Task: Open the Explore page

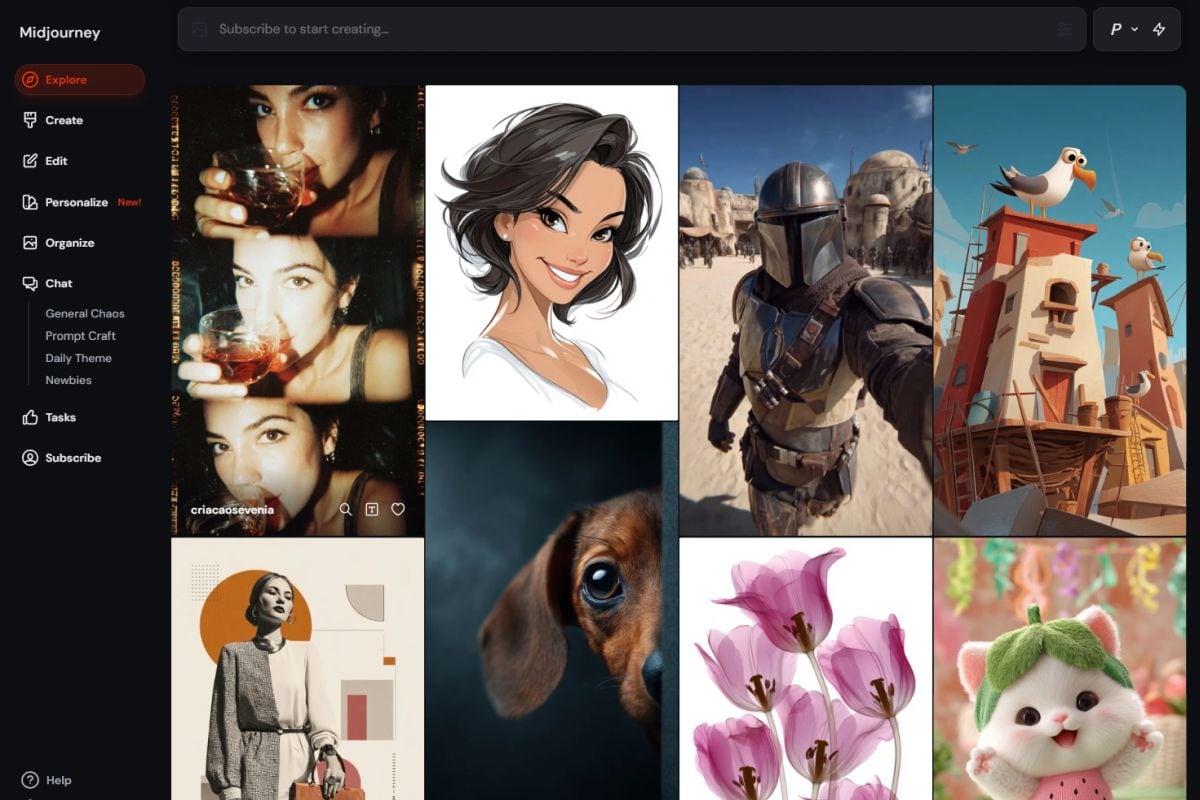Action: pyautogui.click(x=79, y=80)
